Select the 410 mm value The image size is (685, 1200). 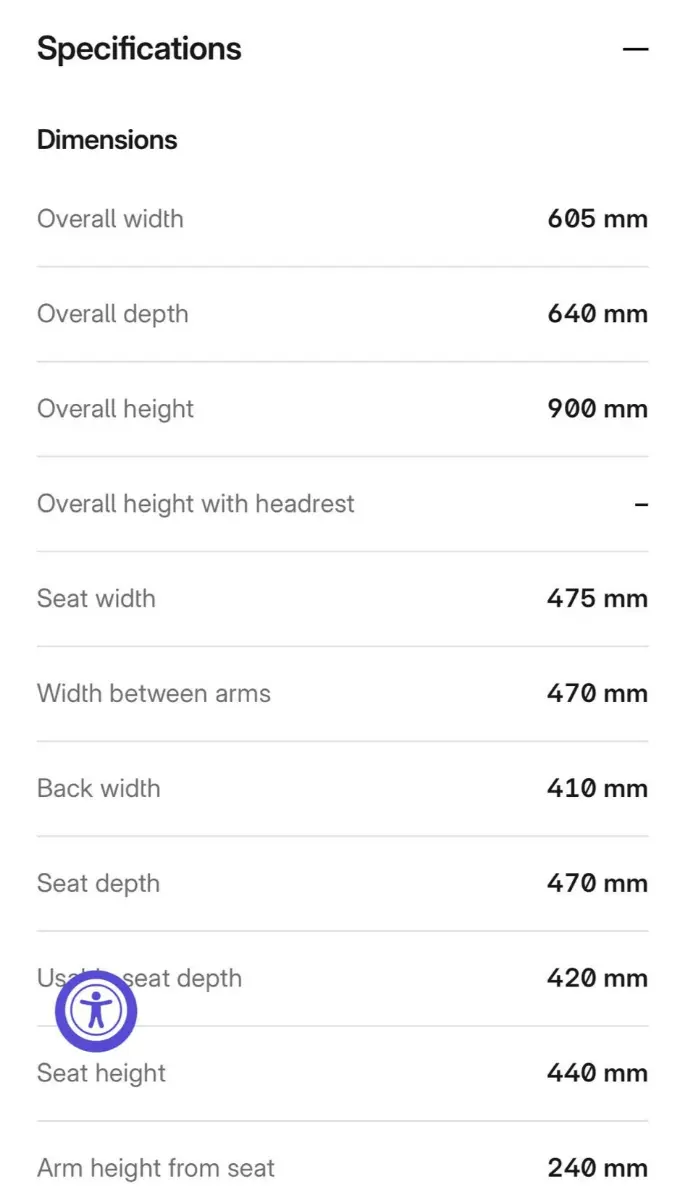(x=597, y=789)
